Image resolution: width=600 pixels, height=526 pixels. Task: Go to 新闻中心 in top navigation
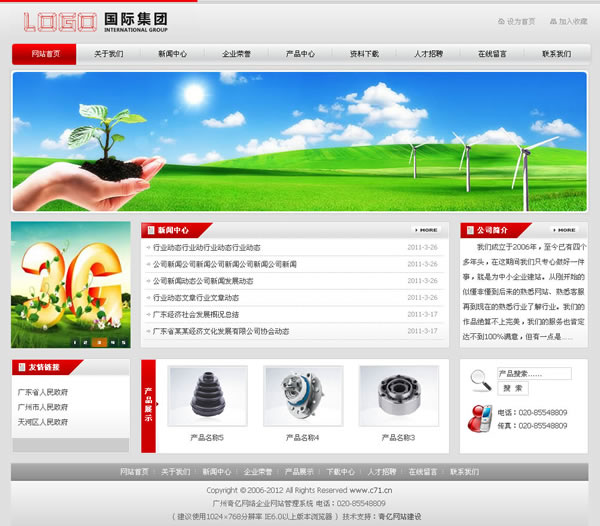tap(173, 54)
